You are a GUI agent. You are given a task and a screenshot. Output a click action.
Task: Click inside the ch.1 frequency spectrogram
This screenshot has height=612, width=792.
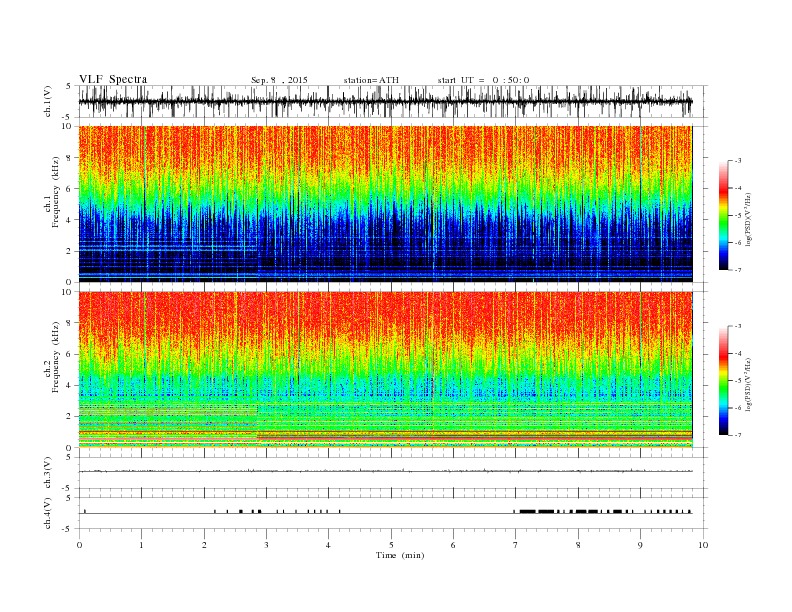tap(385, 203)
